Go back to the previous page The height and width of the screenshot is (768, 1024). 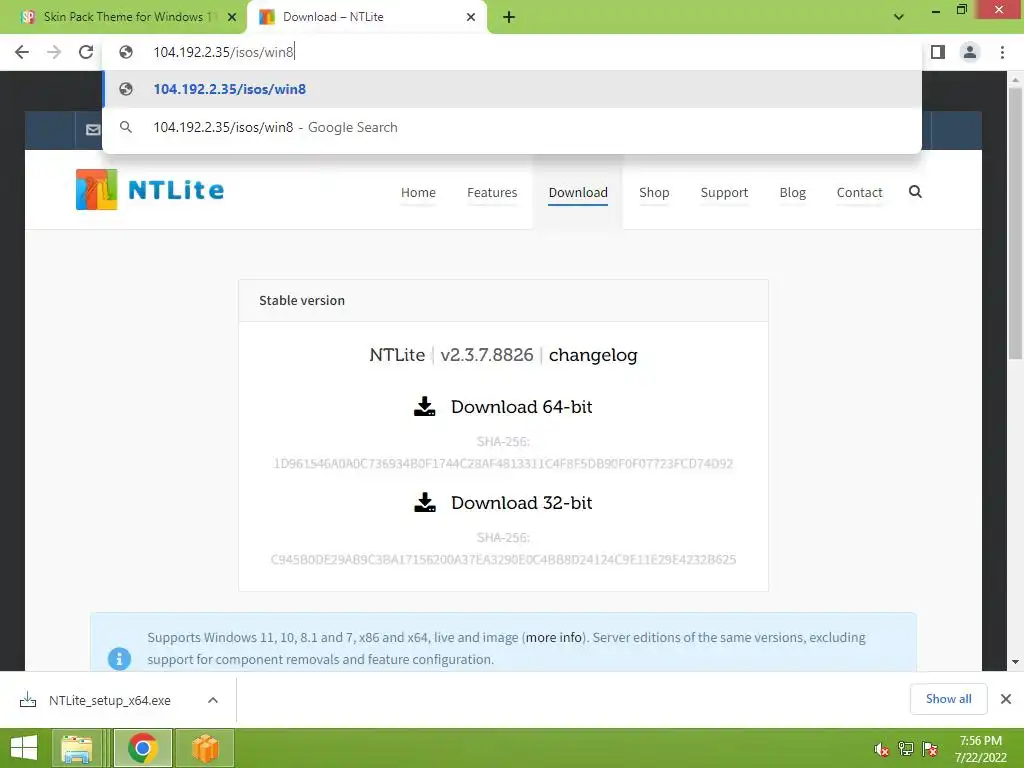22,52
